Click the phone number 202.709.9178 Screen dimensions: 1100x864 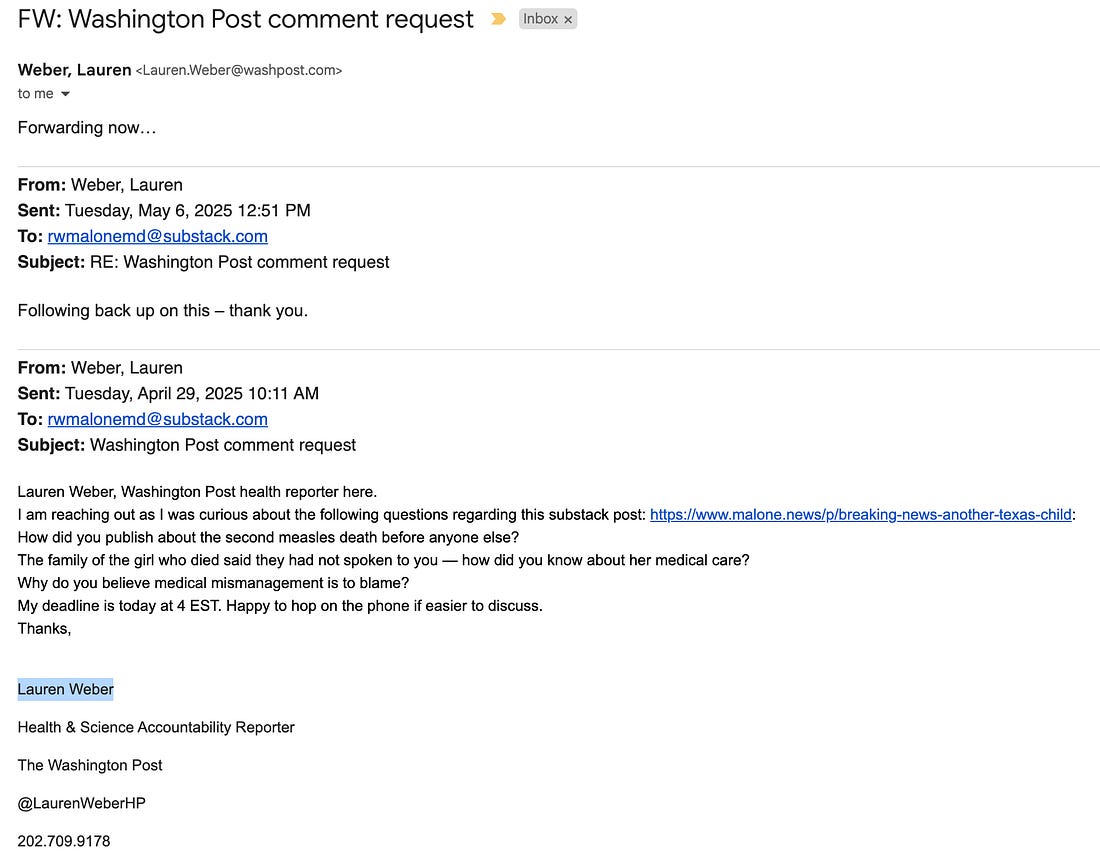point(64,841)
